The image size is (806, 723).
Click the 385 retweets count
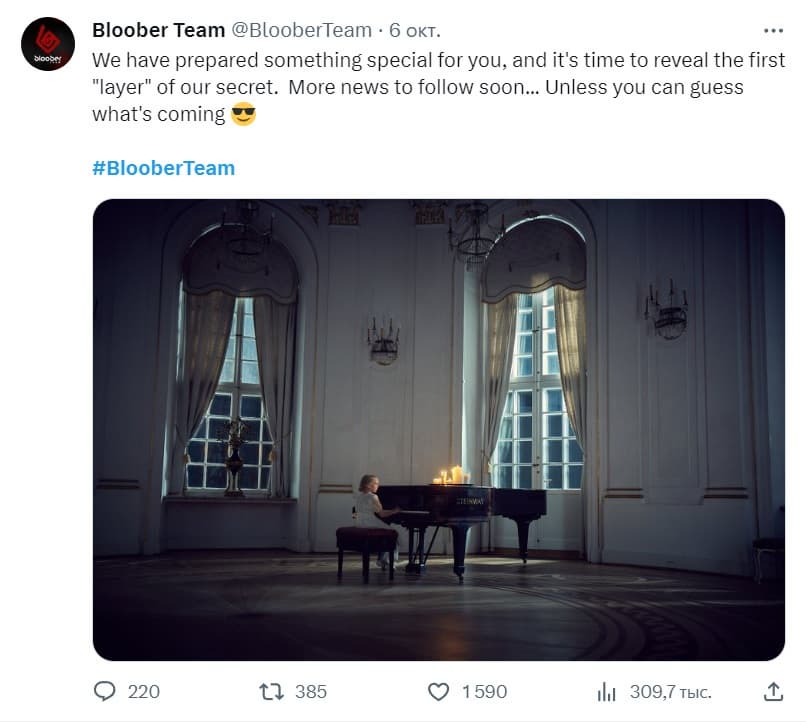point(311,691)
